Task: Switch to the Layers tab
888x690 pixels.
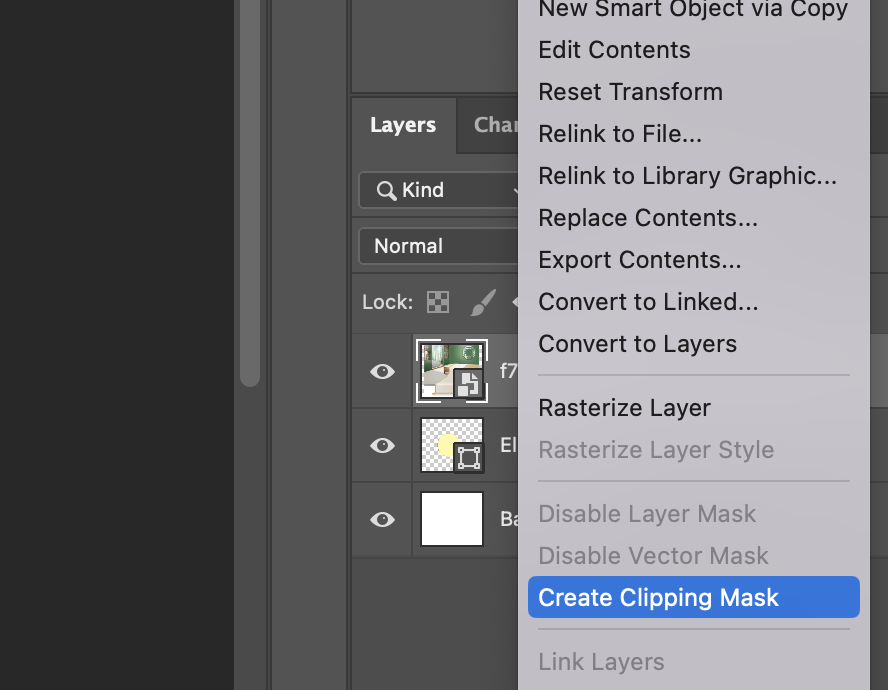Action: (403, 125)
